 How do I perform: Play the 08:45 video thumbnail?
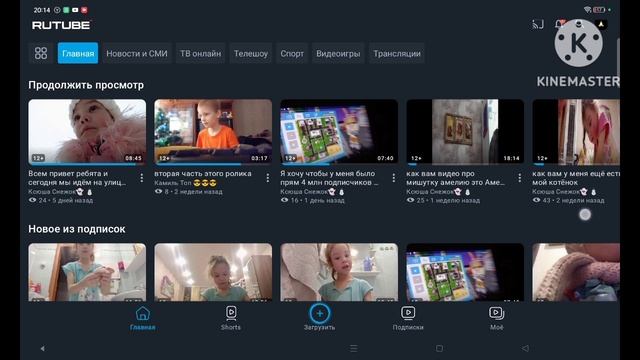[87, 132]
